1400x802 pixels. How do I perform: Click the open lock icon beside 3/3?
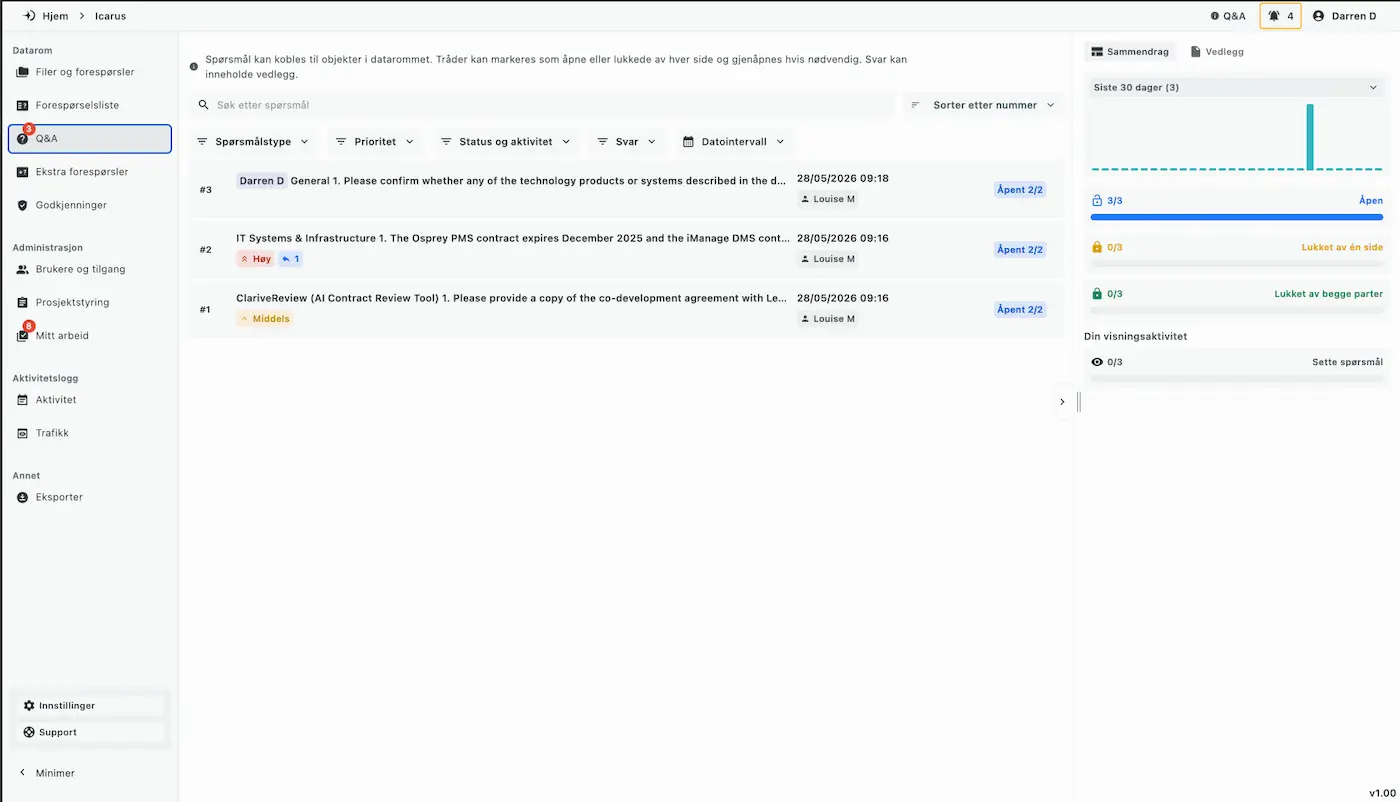[x=1097, y=201]
